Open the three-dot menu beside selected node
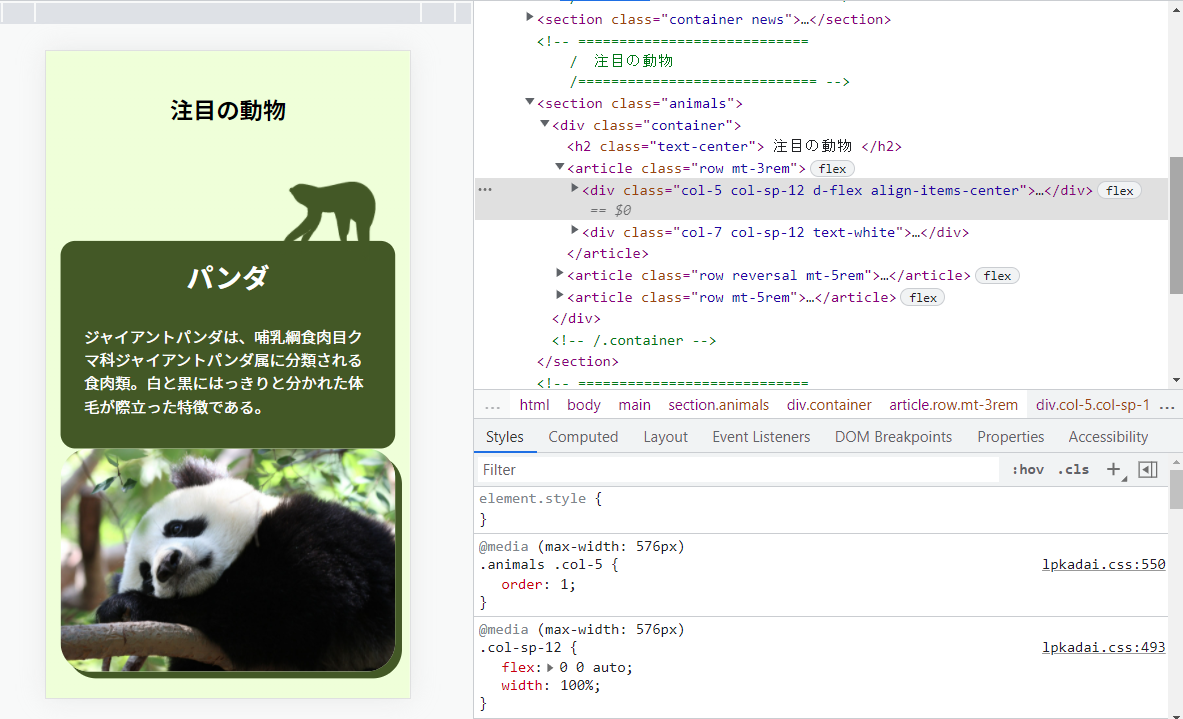This screenshot has height=719, width=1183. coord(485,189)
